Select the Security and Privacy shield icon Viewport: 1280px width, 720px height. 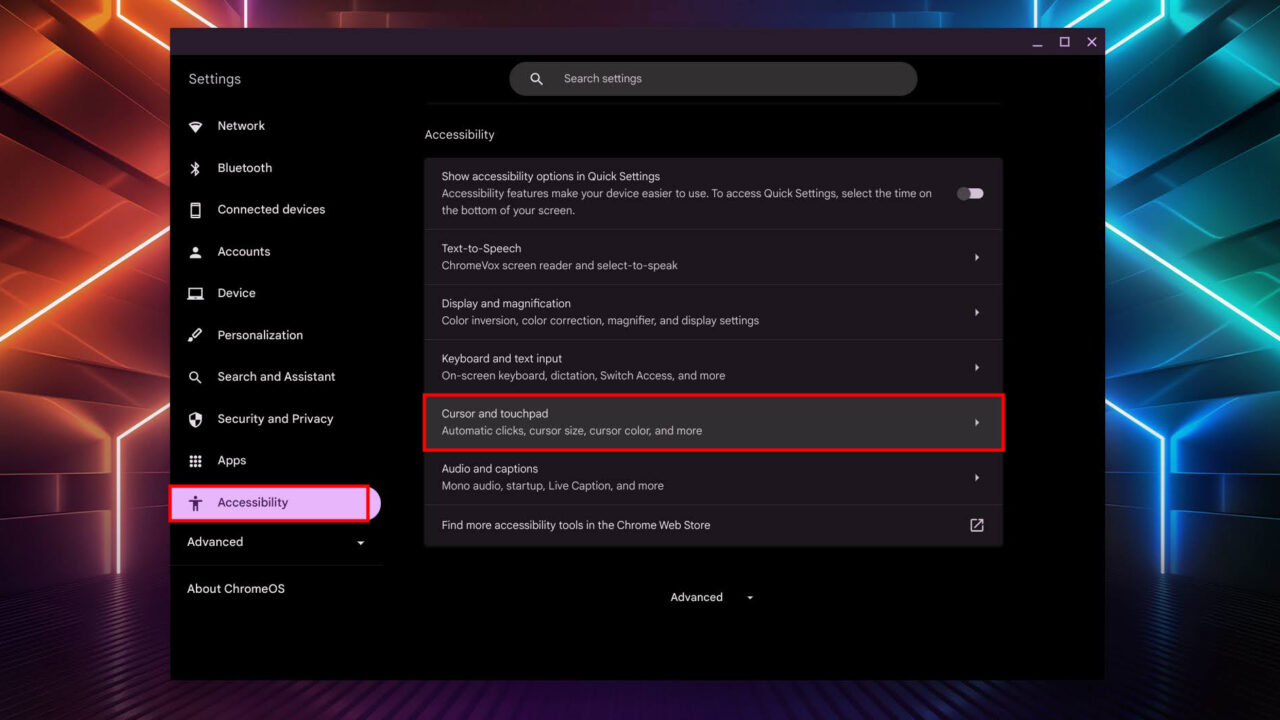coord(196,419)
